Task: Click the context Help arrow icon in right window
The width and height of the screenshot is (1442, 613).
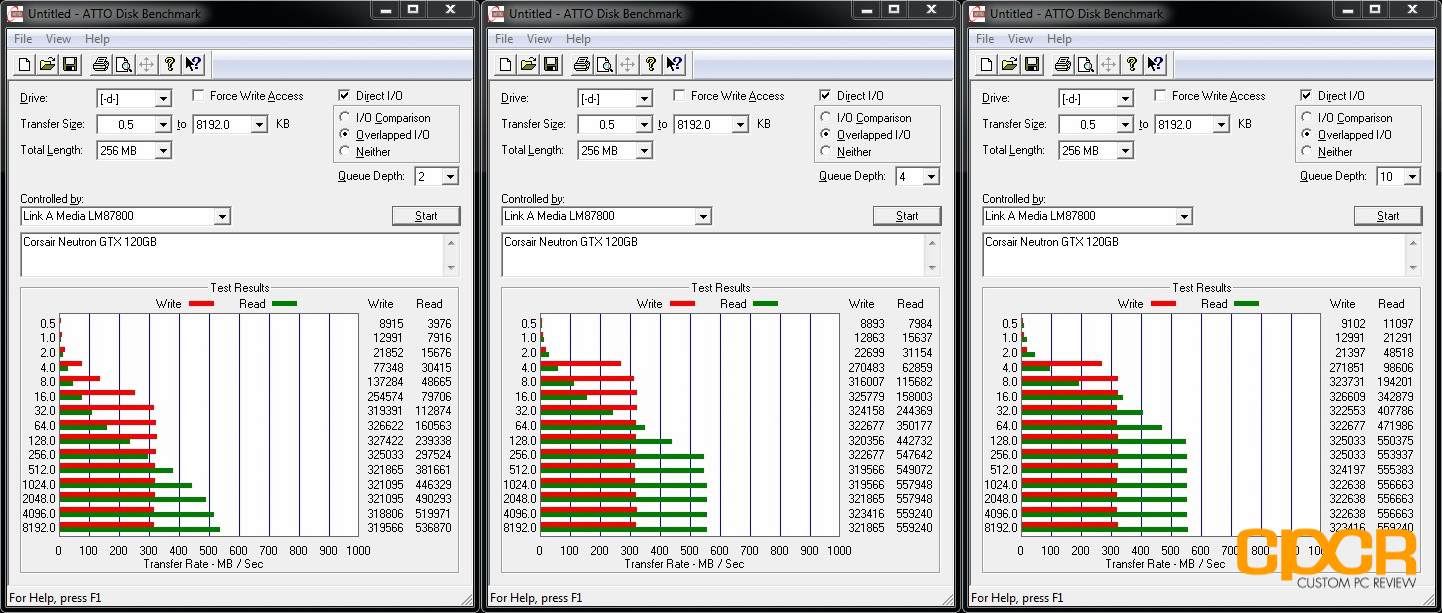Action: (1156, 65)
